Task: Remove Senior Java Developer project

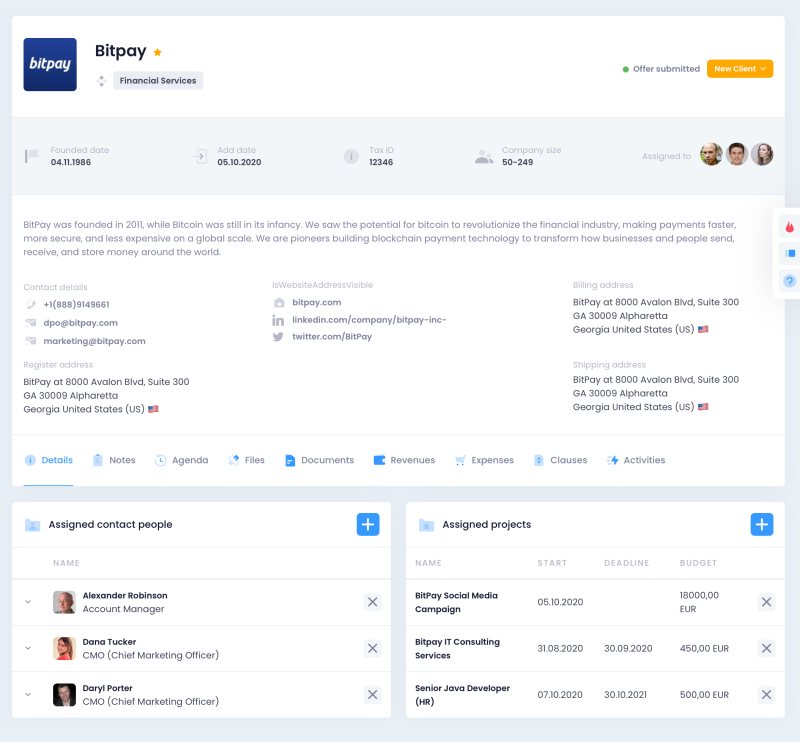Action: [766, 694]
